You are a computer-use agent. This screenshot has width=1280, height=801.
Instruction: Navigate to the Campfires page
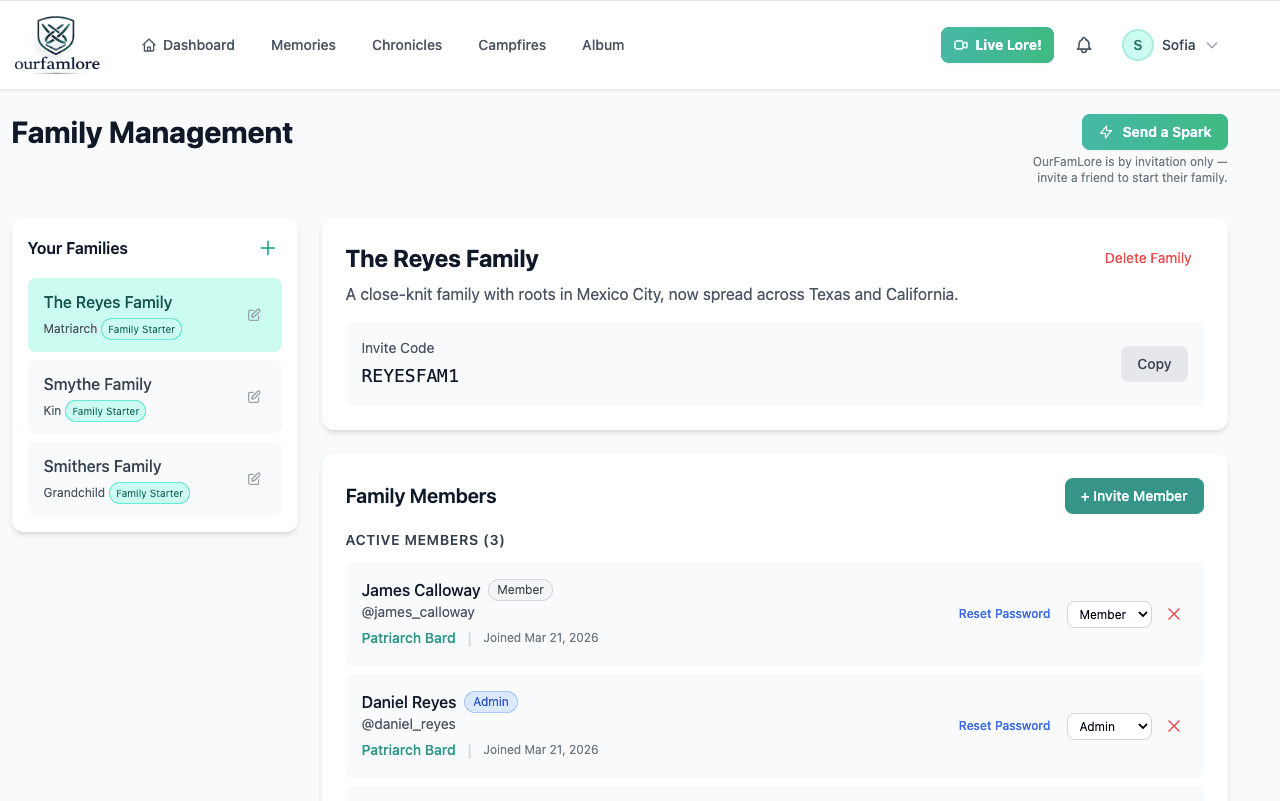tap(512, 45)
